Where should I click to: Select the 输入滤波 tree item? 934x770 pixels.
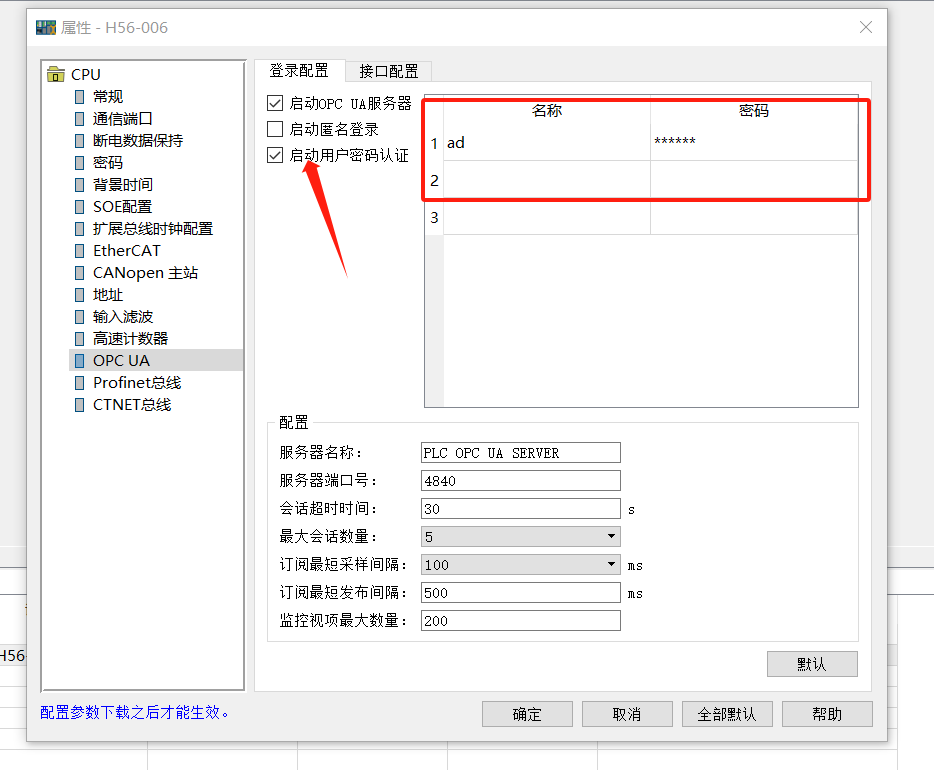(x=123, y=317)
